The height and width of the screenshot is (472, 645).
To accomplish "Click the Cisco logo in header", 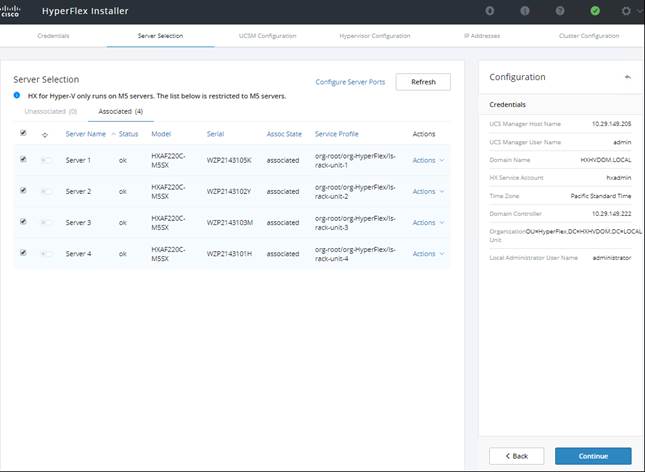I will (x=10, y=11).
